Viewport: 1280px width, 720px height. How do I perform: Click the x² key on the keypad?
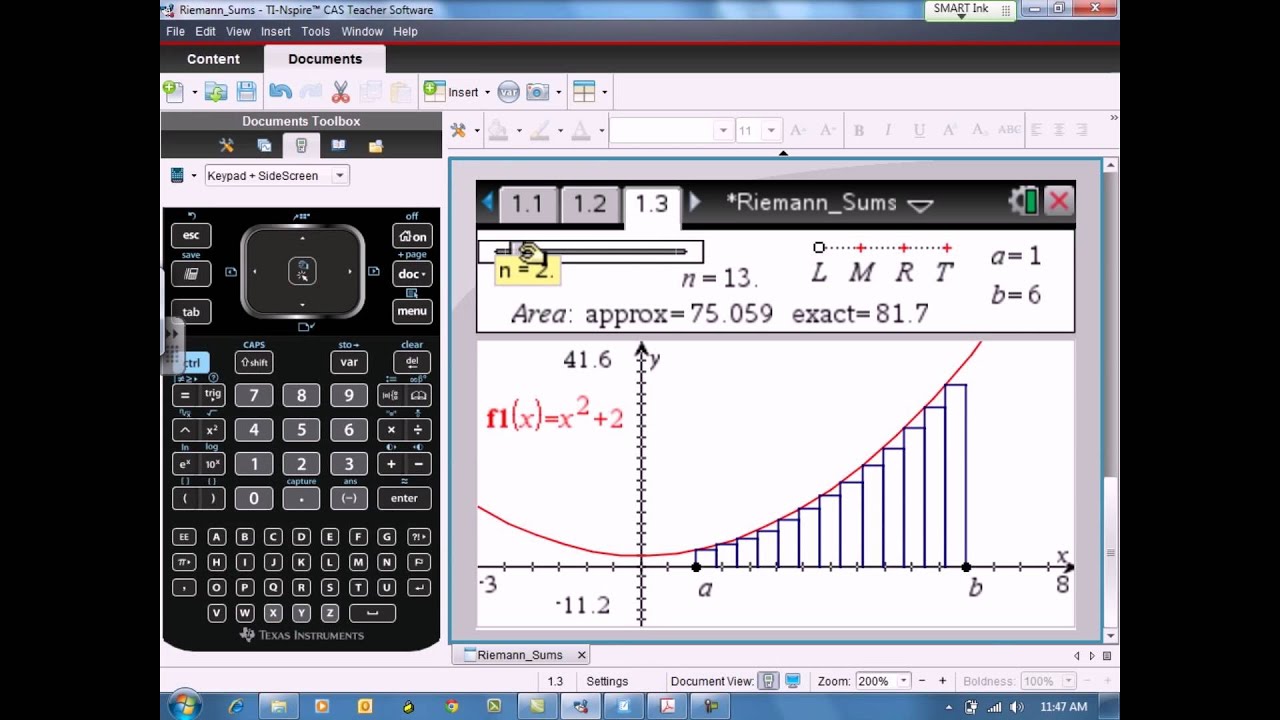pyautogui.click(x=212, y=430)
